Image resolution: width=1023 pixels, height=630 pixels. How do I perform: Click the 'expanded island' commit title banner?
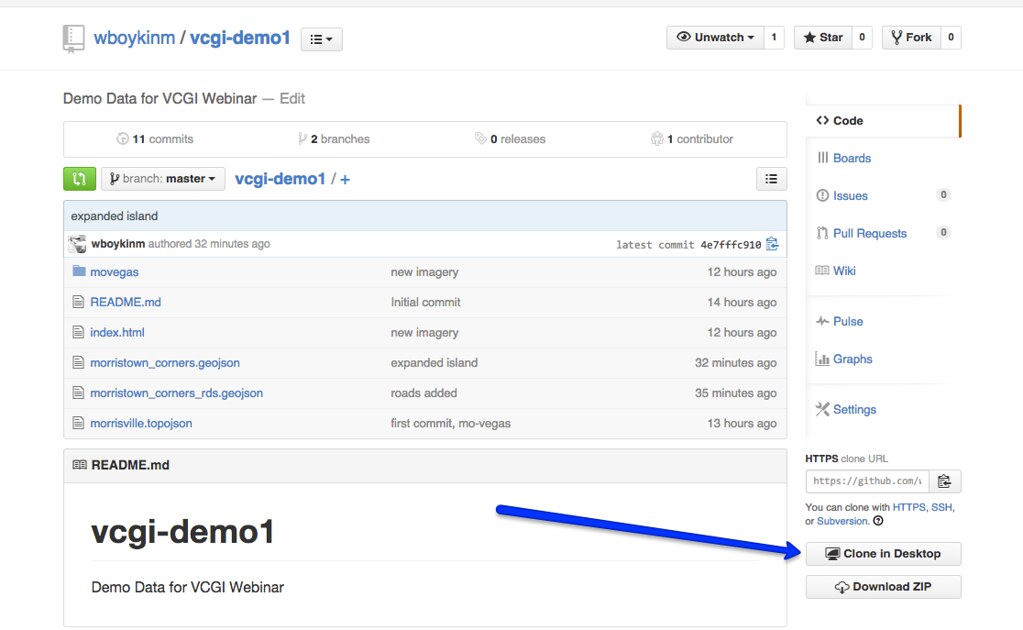(x=114, y=216)
